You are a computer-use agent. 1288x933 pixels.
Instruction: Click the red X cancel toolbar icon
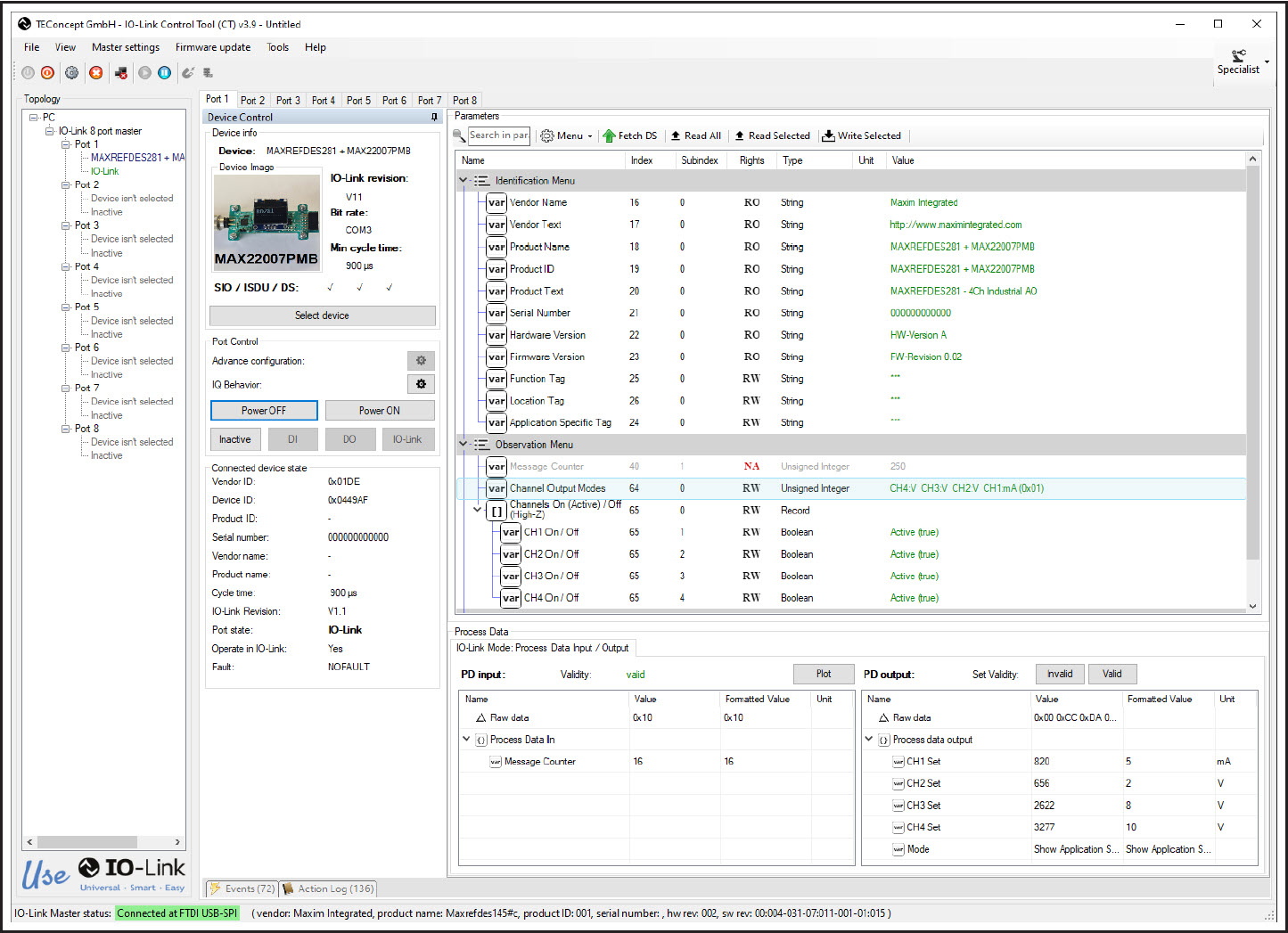click(x=96, y=73)
